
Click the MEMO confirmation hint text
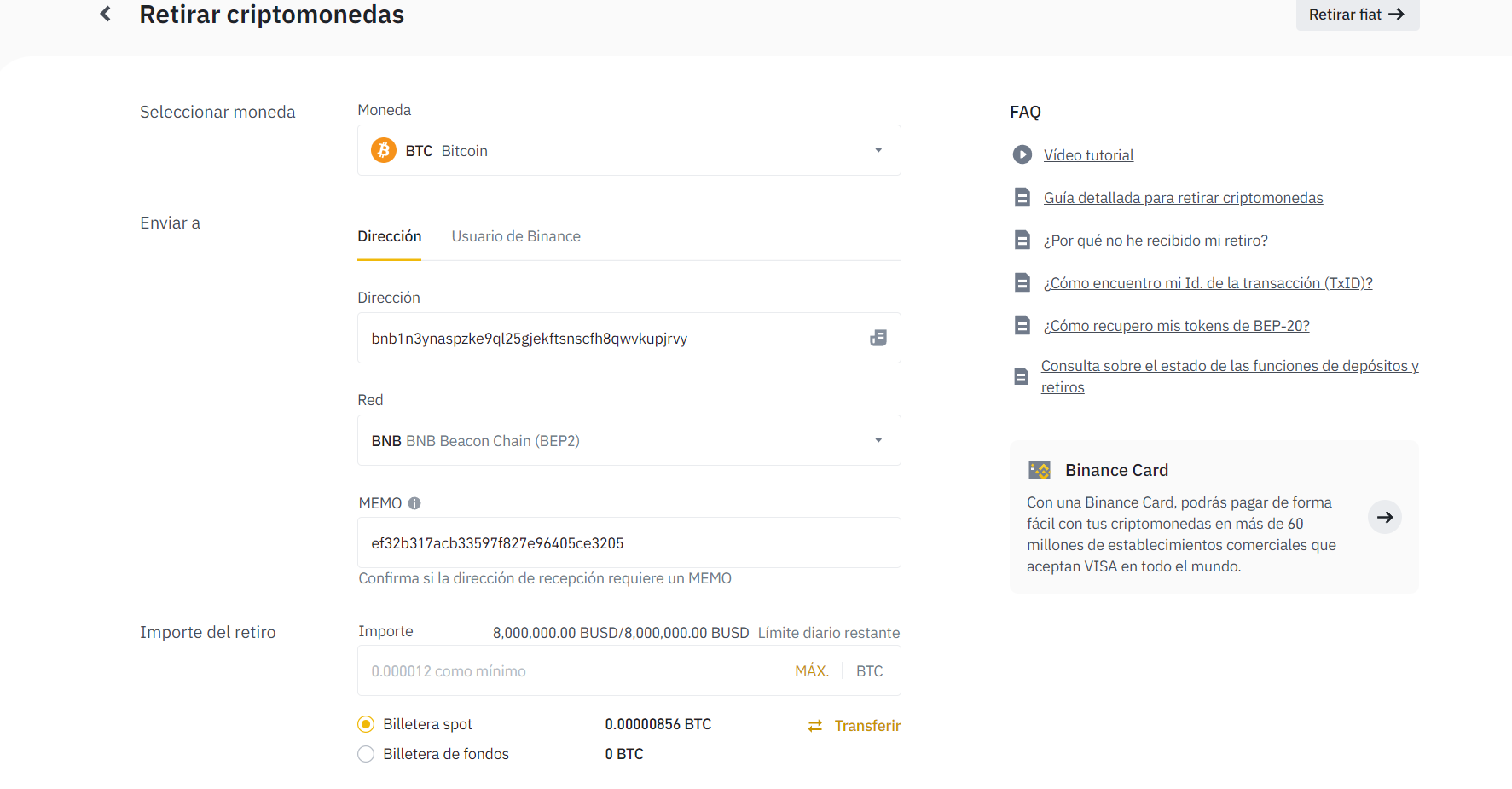545,578
